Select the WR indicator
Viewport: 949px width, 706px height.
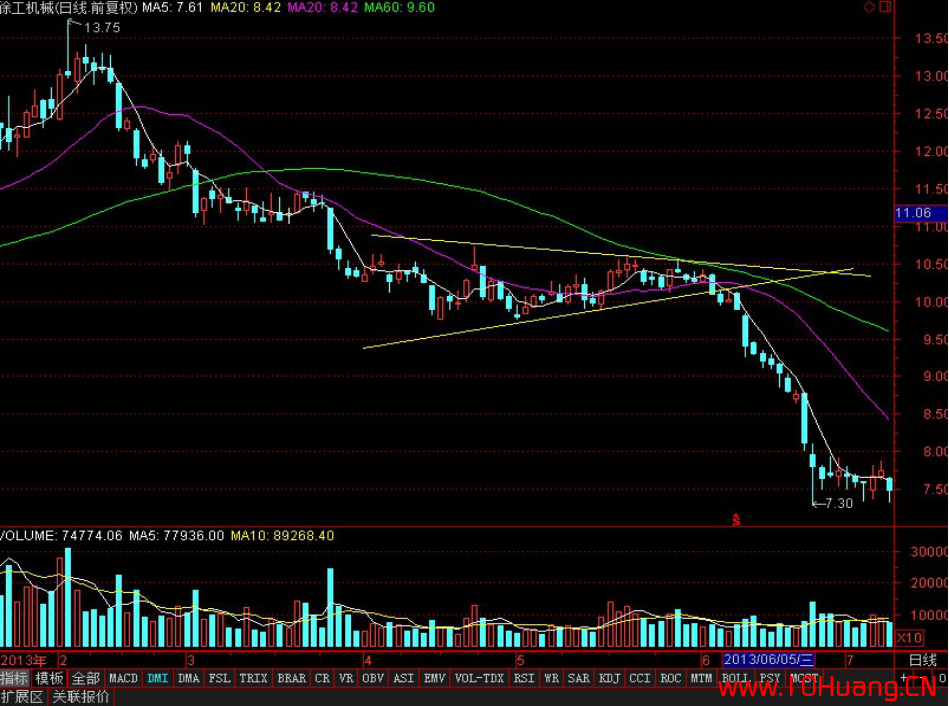(x=551, y=678)
